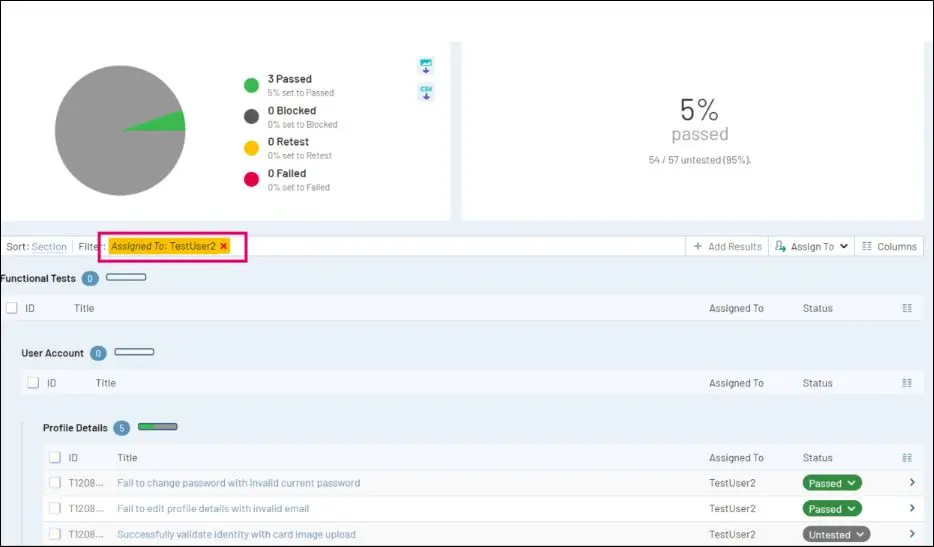Viewport: 934px width, 547px height.
Task: Remove the Assigned To TestUser2 filter
Action: (x=223, y=246)
